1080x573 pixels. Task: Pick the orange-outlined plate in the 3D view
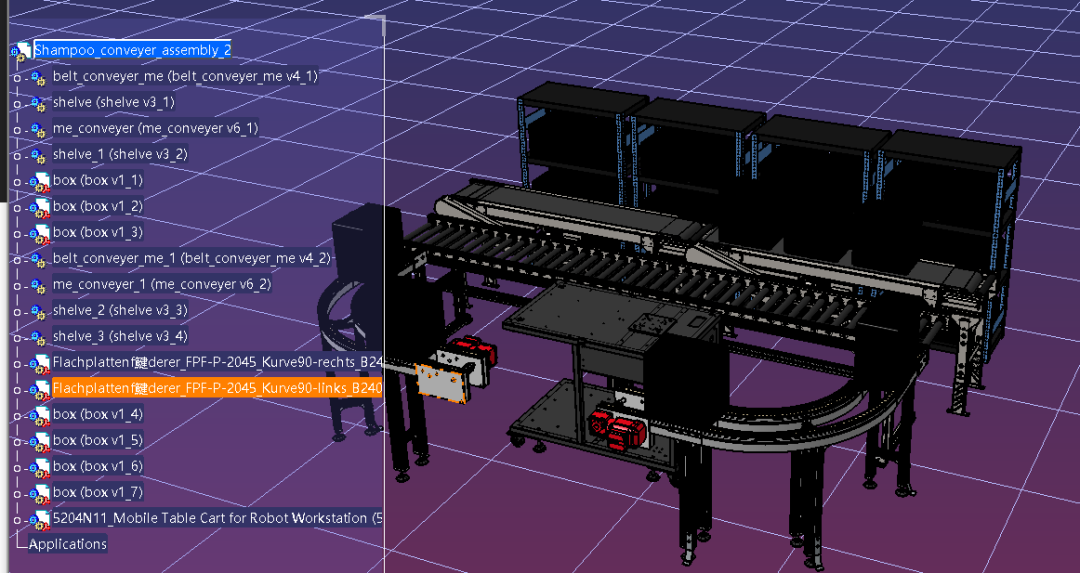[441, 383]
